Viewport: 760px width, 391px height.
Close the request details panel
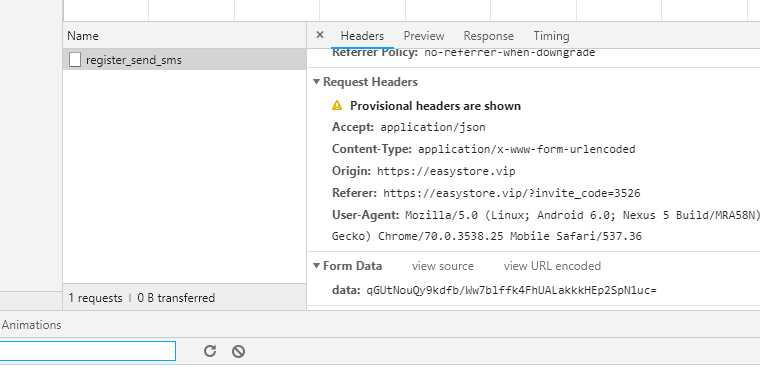pos(319,35)
